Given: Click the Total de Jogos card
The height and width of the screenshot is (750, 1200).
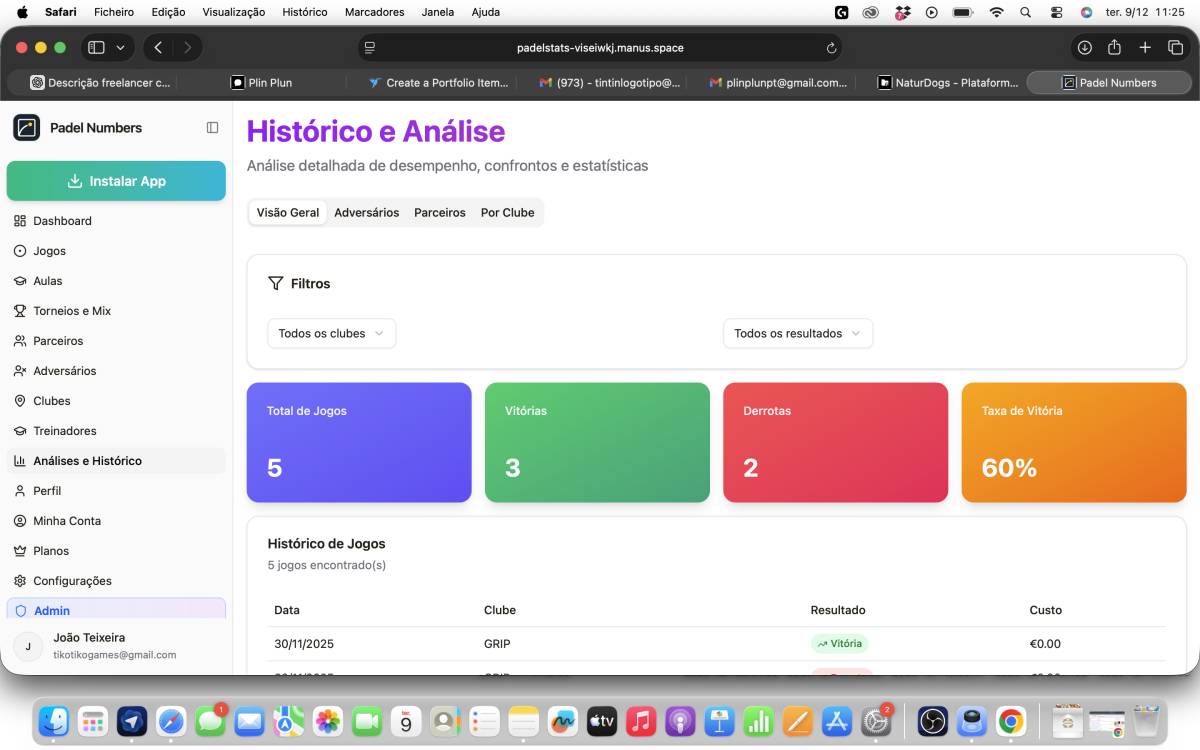Looking at the screenshot, I should point(359,442).
